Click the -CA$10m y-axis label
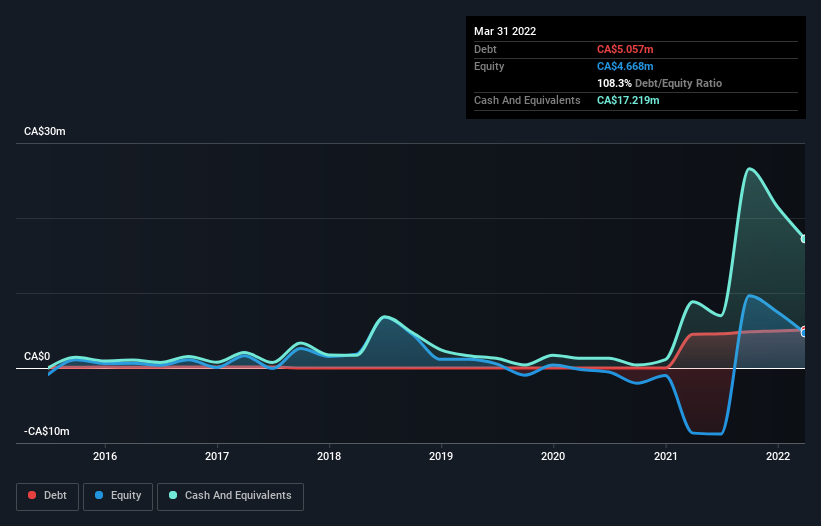 (47, 431)
